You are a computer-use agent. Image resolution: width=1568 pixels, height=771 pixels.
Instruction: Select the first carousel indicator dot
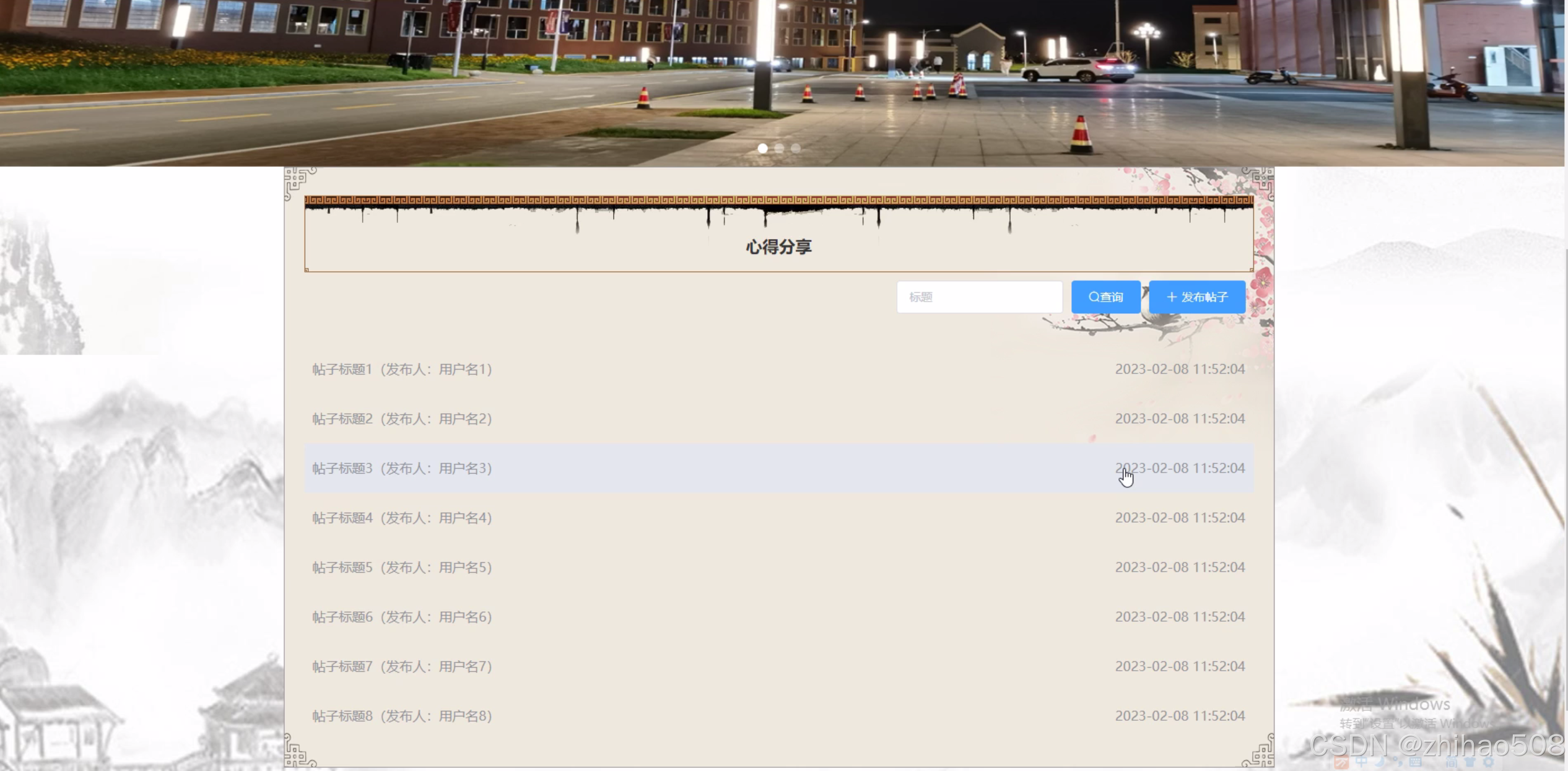pyautogui.click(x=762, y=149)
